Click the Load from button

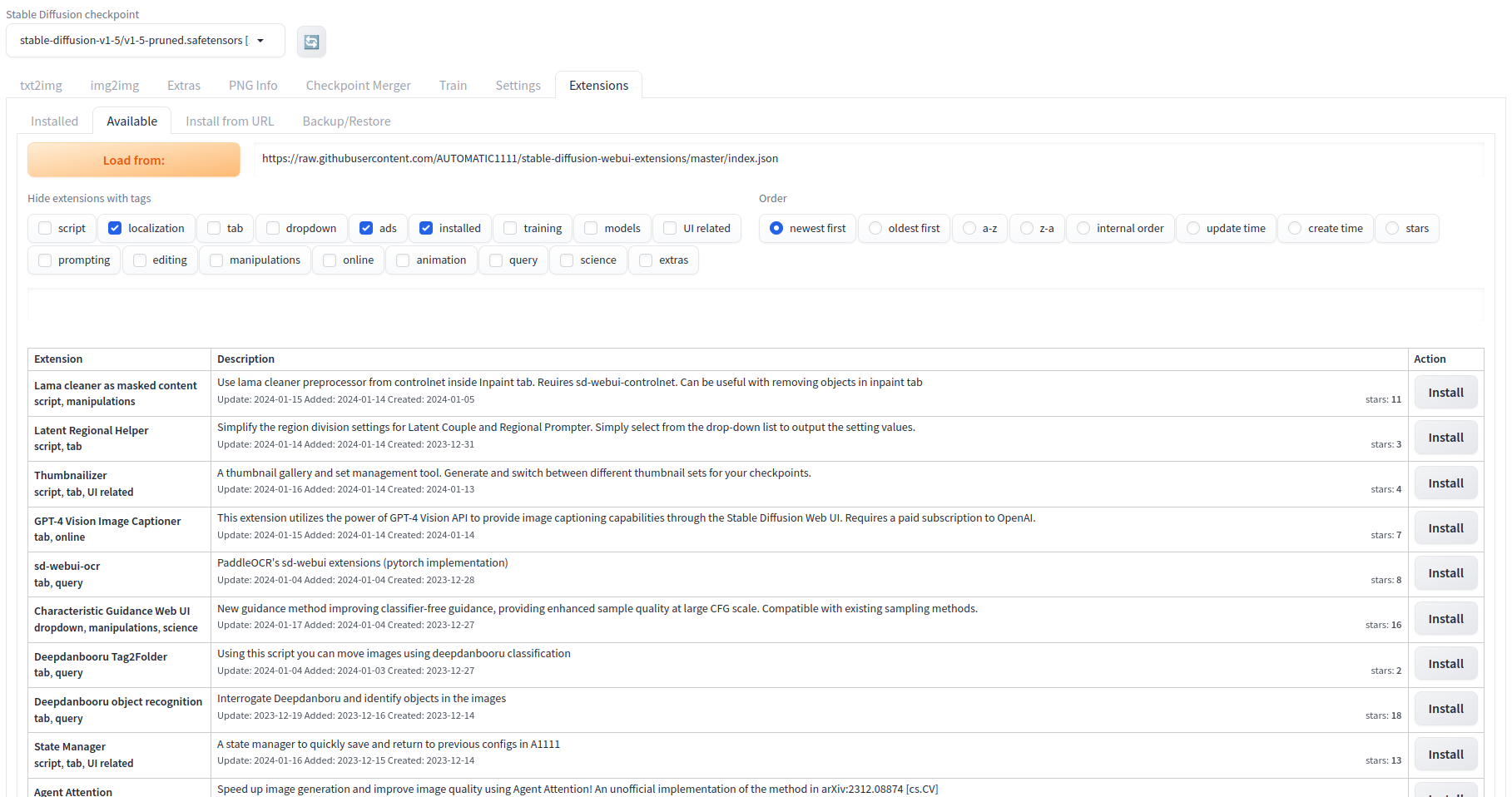(134, 160)
